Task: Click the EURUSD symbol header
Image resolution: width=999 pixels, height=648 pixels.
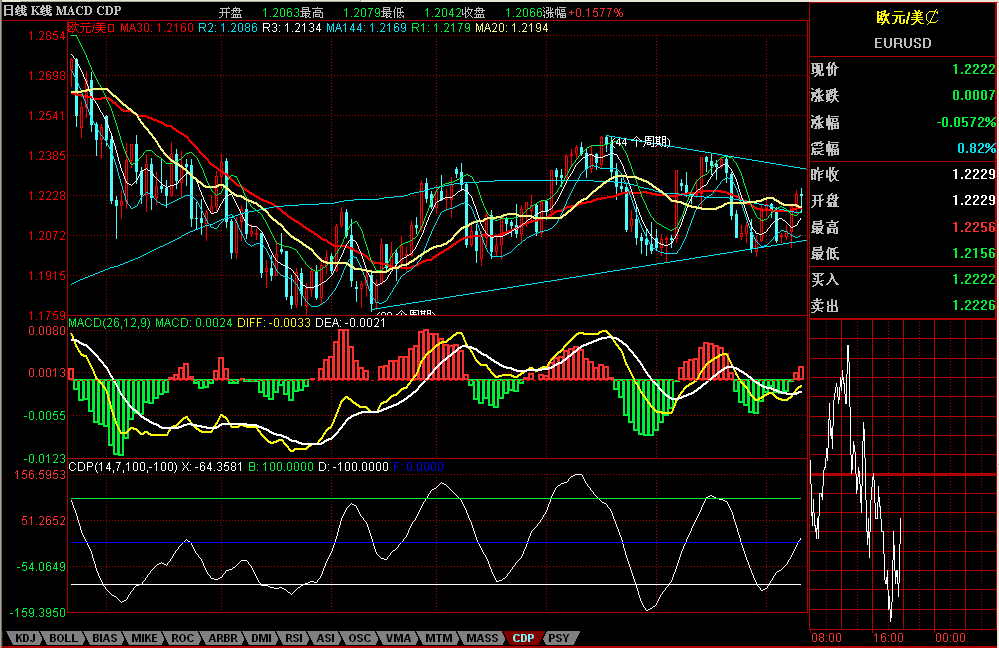Action: (902, 43)
